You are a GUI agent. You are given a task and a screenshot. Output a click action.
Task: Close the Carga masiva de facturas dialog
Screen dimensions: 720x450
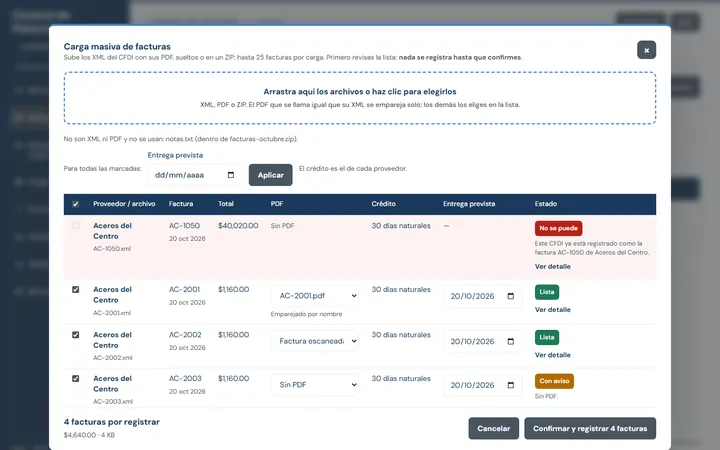pyautogui.click(x=646, y=50)
